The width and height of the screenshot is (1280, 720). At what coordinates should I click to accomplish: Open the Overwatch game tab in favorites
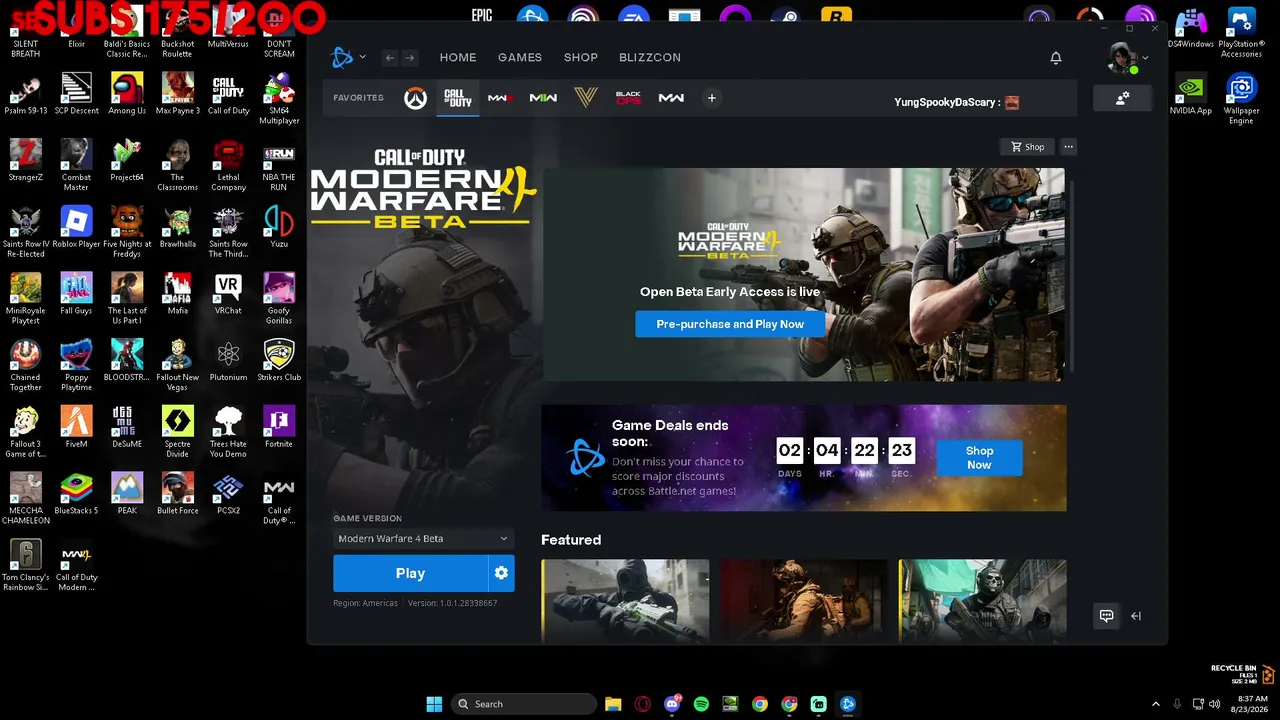(415, 98)
